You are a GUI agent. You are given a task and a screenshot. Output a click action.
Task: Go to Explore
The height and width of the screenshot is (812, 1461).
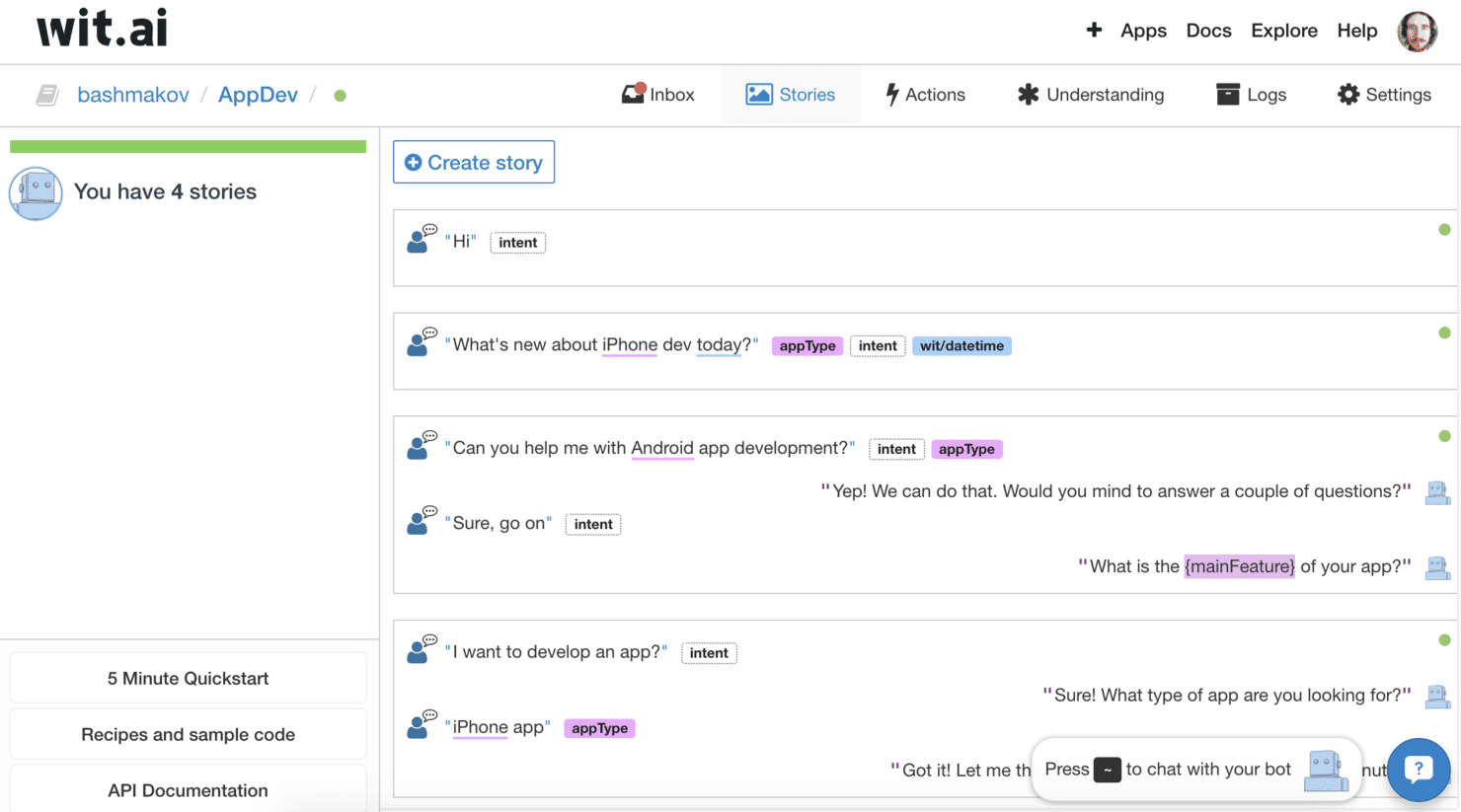1284,31
